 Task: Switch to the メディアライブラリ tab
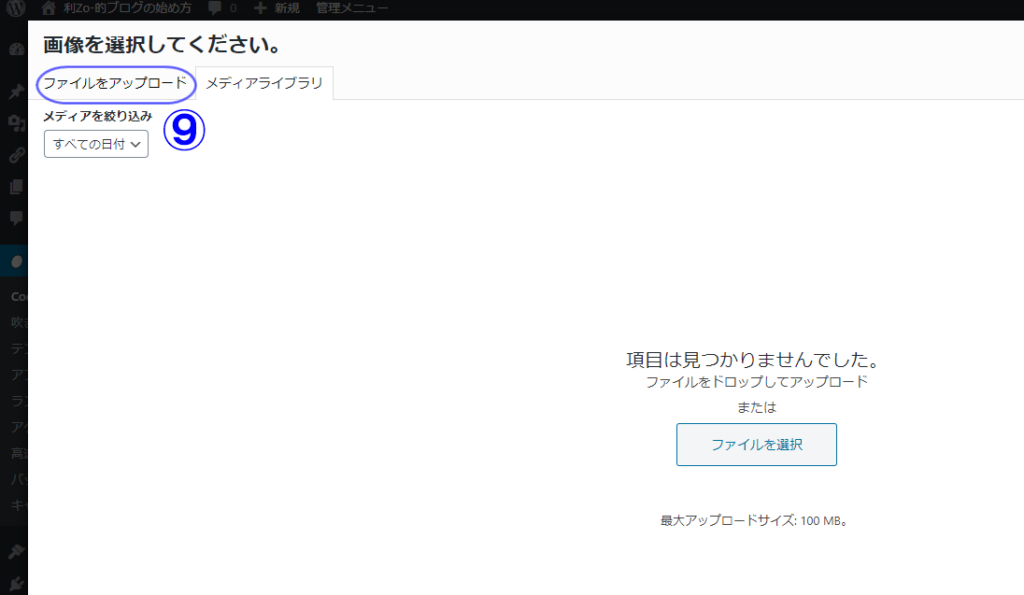tap(264, 83)
